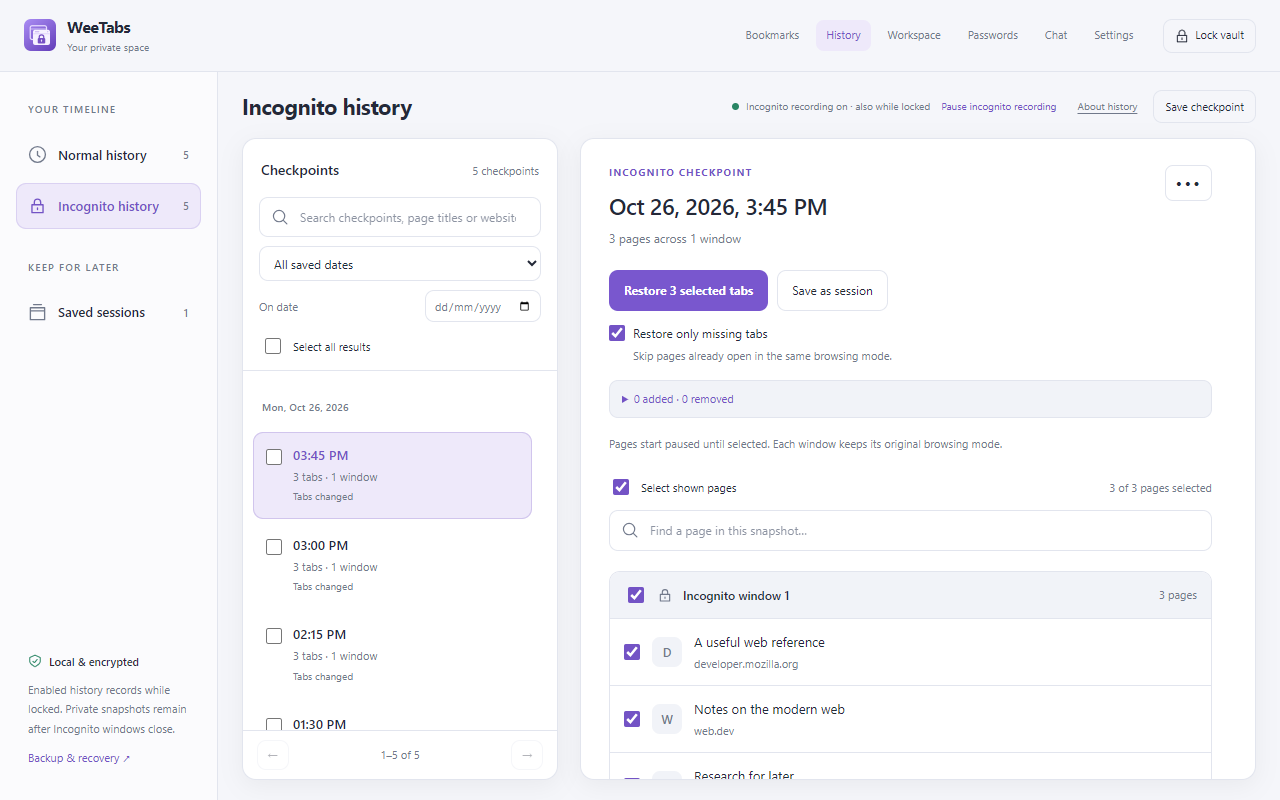Screen dimensions: 1280x800
Task: Go to the previous checkpoints page arrow
Action: [273, 755]
